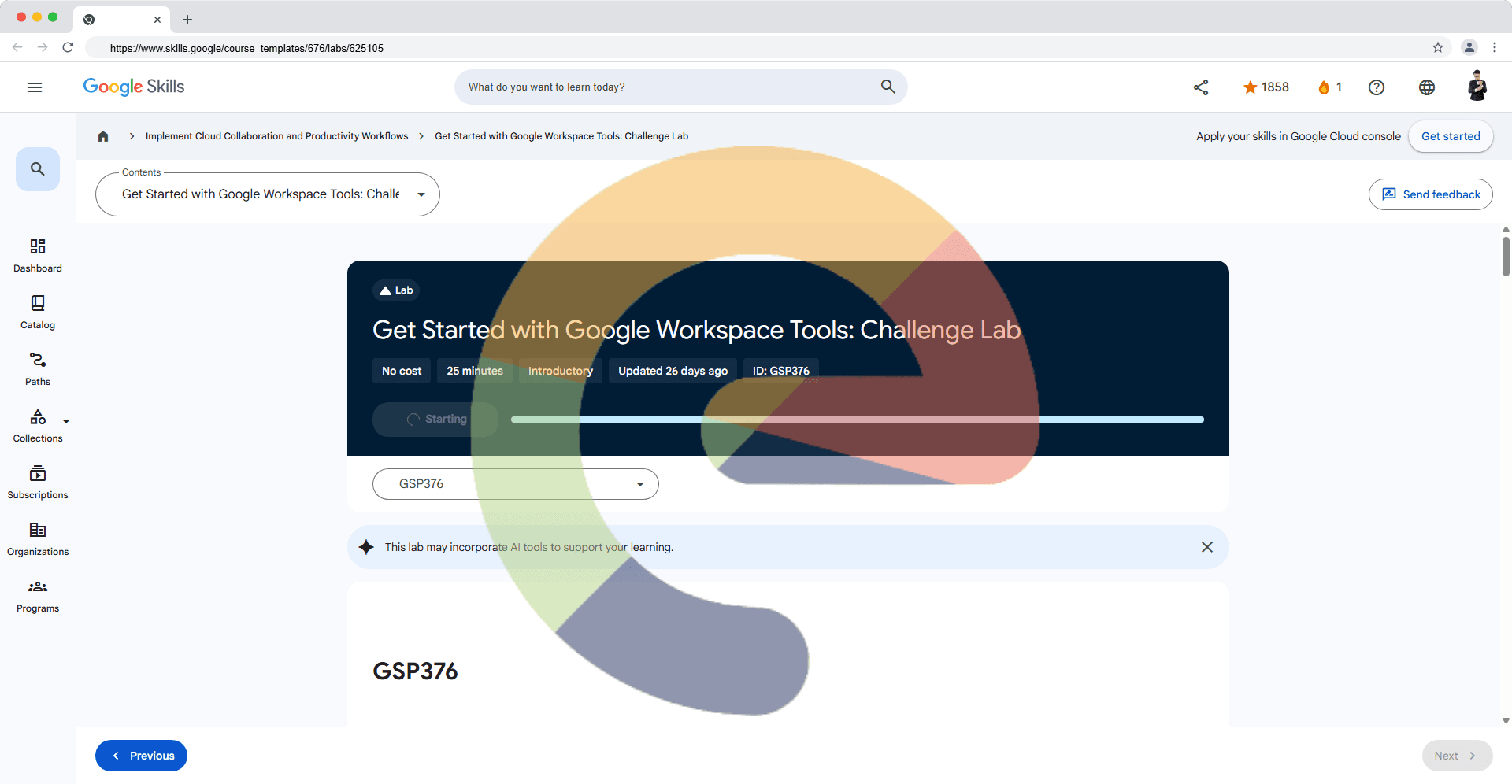The width and height of the screenshot is (1512, 784).
Task: Open the flame streak counter
Action: (x=1330, y=87)
